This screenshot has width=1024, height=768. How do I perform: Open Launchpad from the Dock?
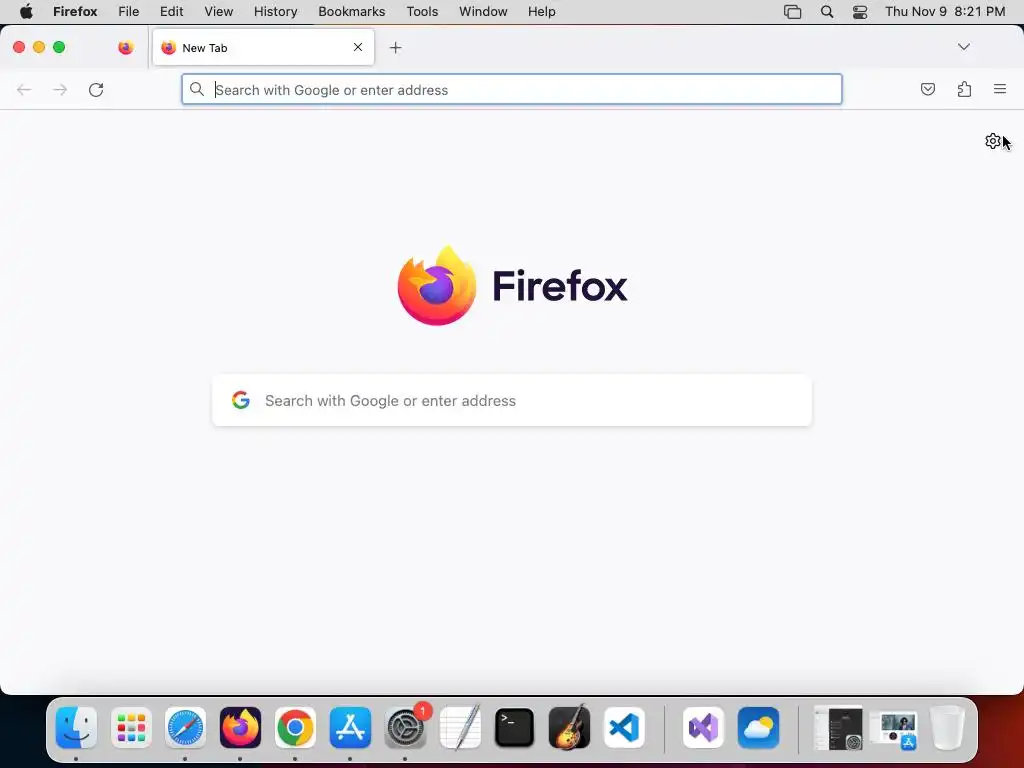click(x=131, y=728)
